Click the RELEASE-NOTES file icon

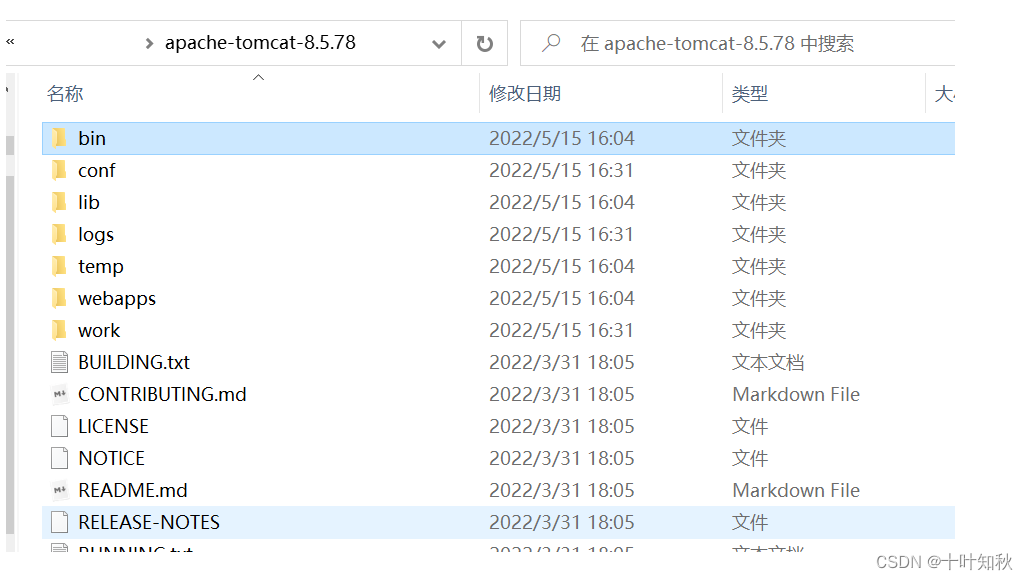tap(60, 522)
